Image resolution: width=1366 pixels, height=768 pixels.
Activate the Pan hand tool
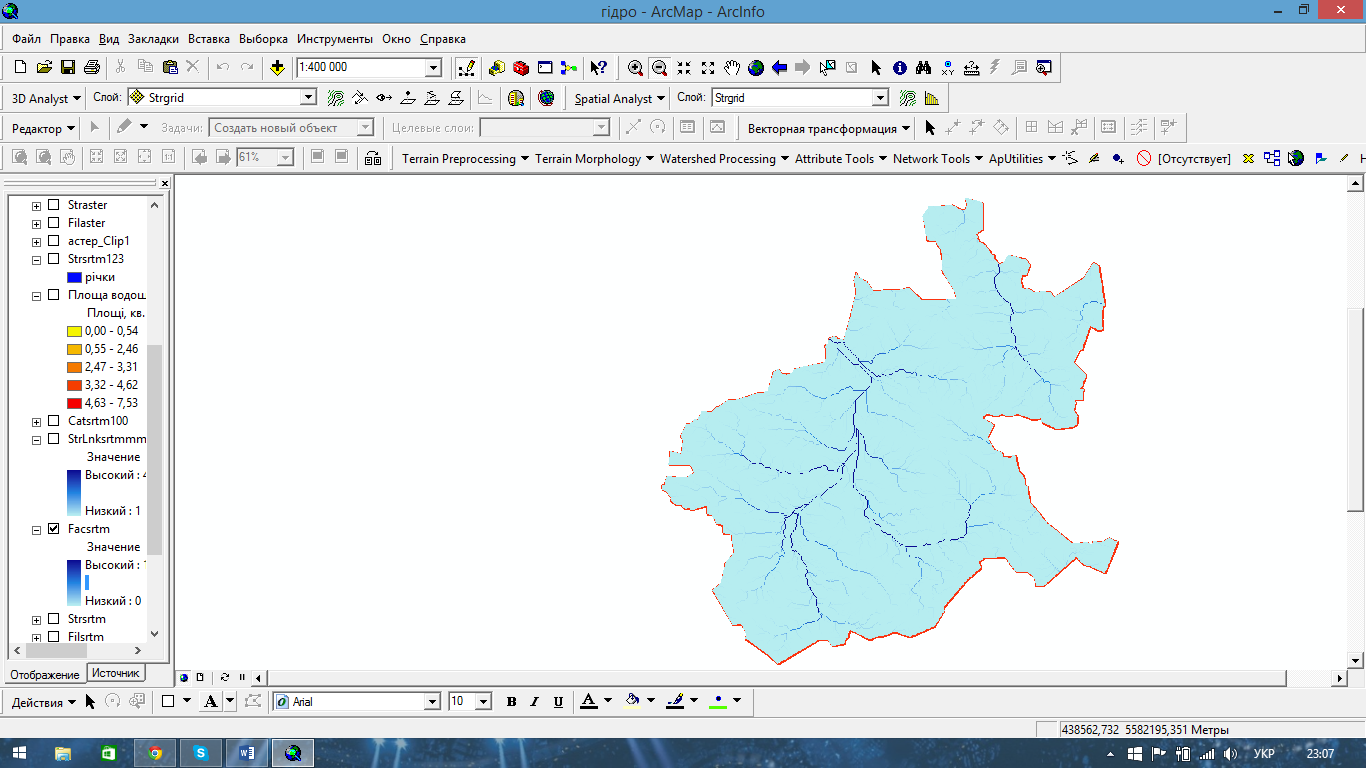[732, 68]
